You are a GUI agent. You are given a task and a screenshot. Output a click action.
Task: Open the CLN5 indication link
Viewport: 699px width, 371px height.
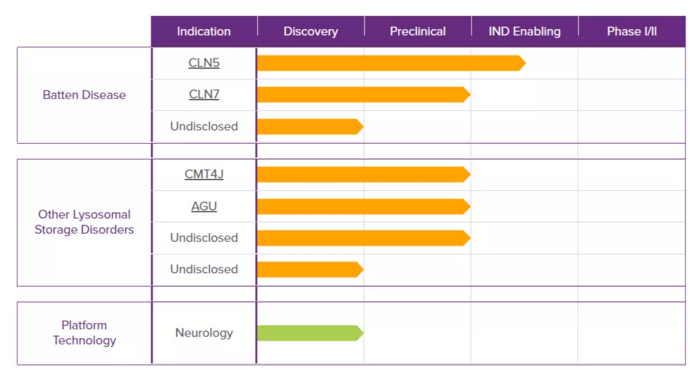(x=204, y=63)
